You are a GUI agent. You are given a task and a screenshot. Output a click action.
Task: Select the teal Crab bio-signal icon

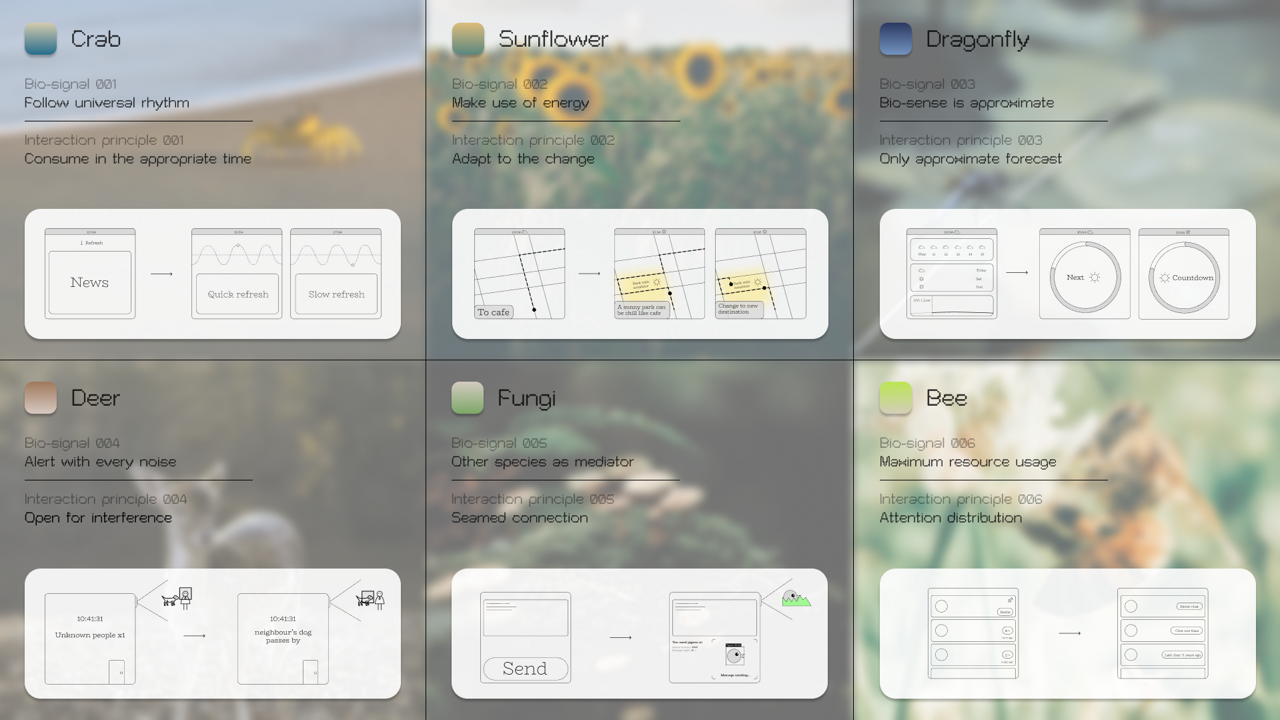pyautogui.click(x=38, y=40)
